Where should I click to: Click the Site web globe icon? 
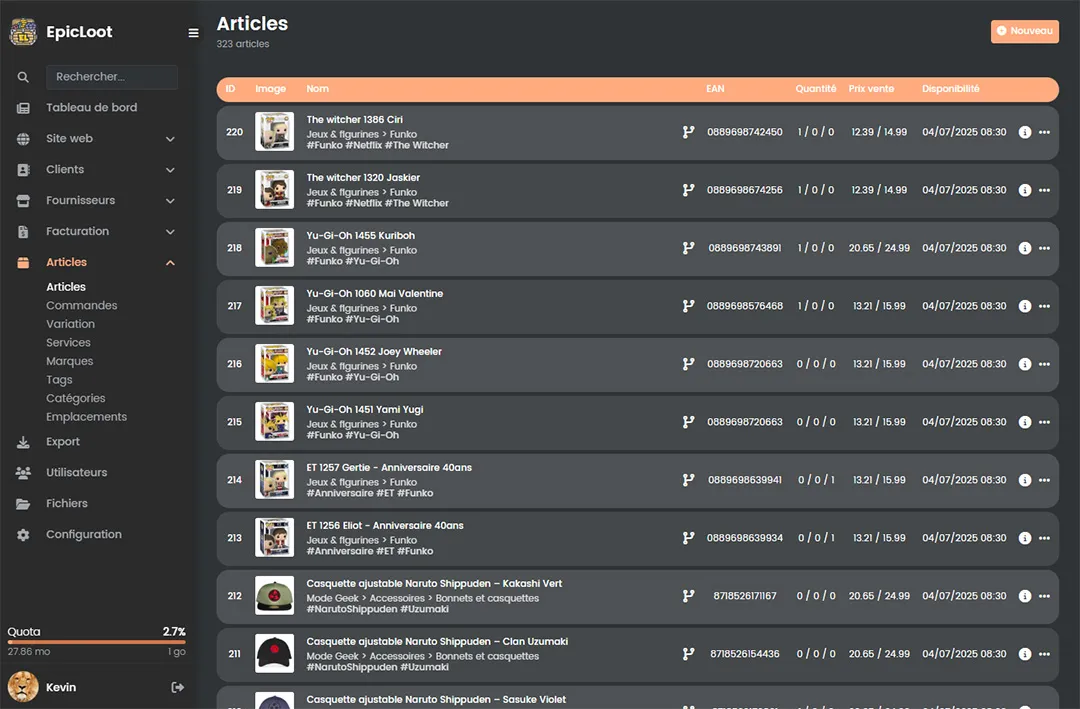click(23, 139)
